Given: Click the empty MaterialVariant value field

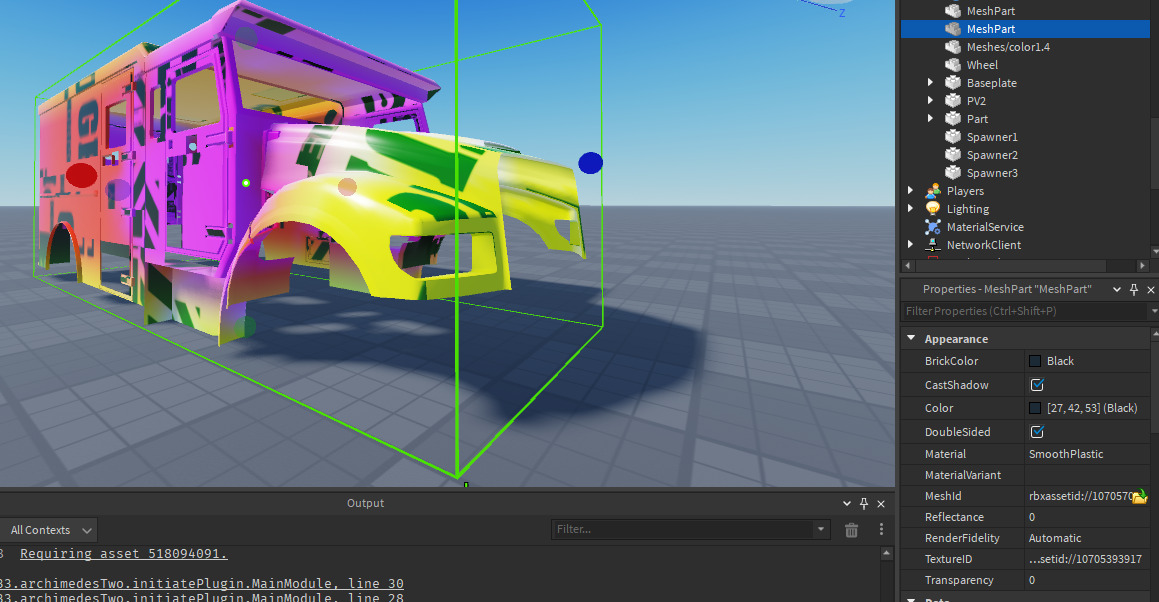Looking at the screenshot, I should [1087, 475].
